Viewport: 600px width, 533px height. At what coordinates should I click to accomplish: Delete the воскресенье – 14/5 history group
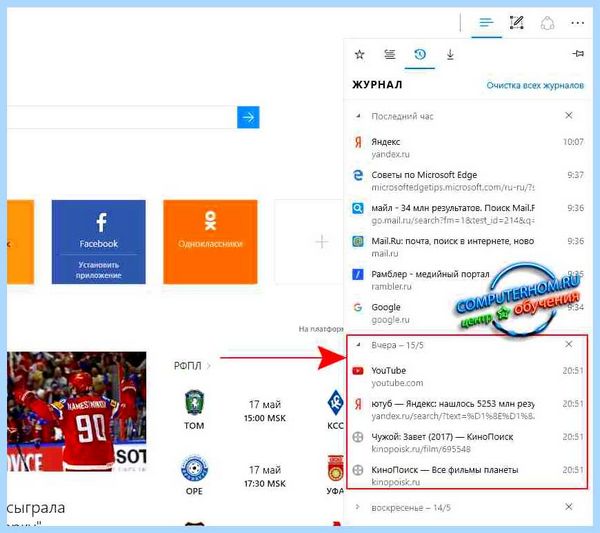coord(569,507)
